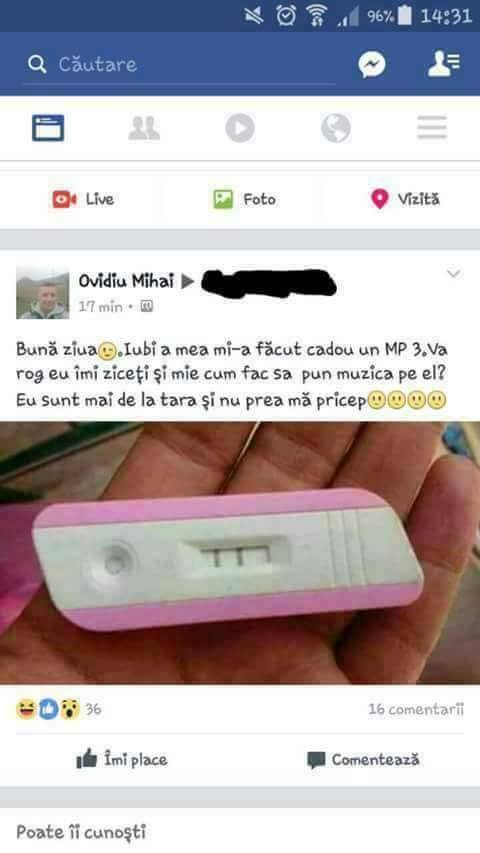
Task: Expand the post options chevron
Action: point(454,274)
